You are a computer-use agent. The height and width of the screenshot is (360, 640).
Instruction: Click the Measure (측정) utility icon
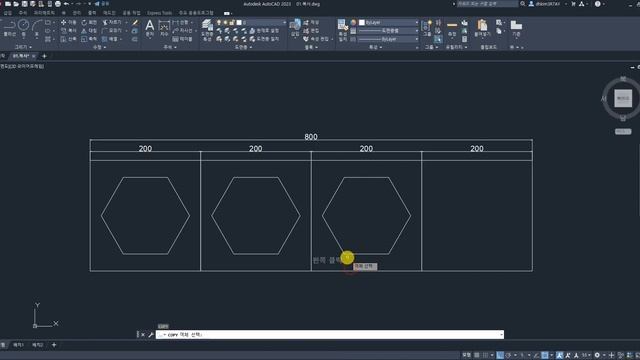pyautogui.click(x=452, y=28)
